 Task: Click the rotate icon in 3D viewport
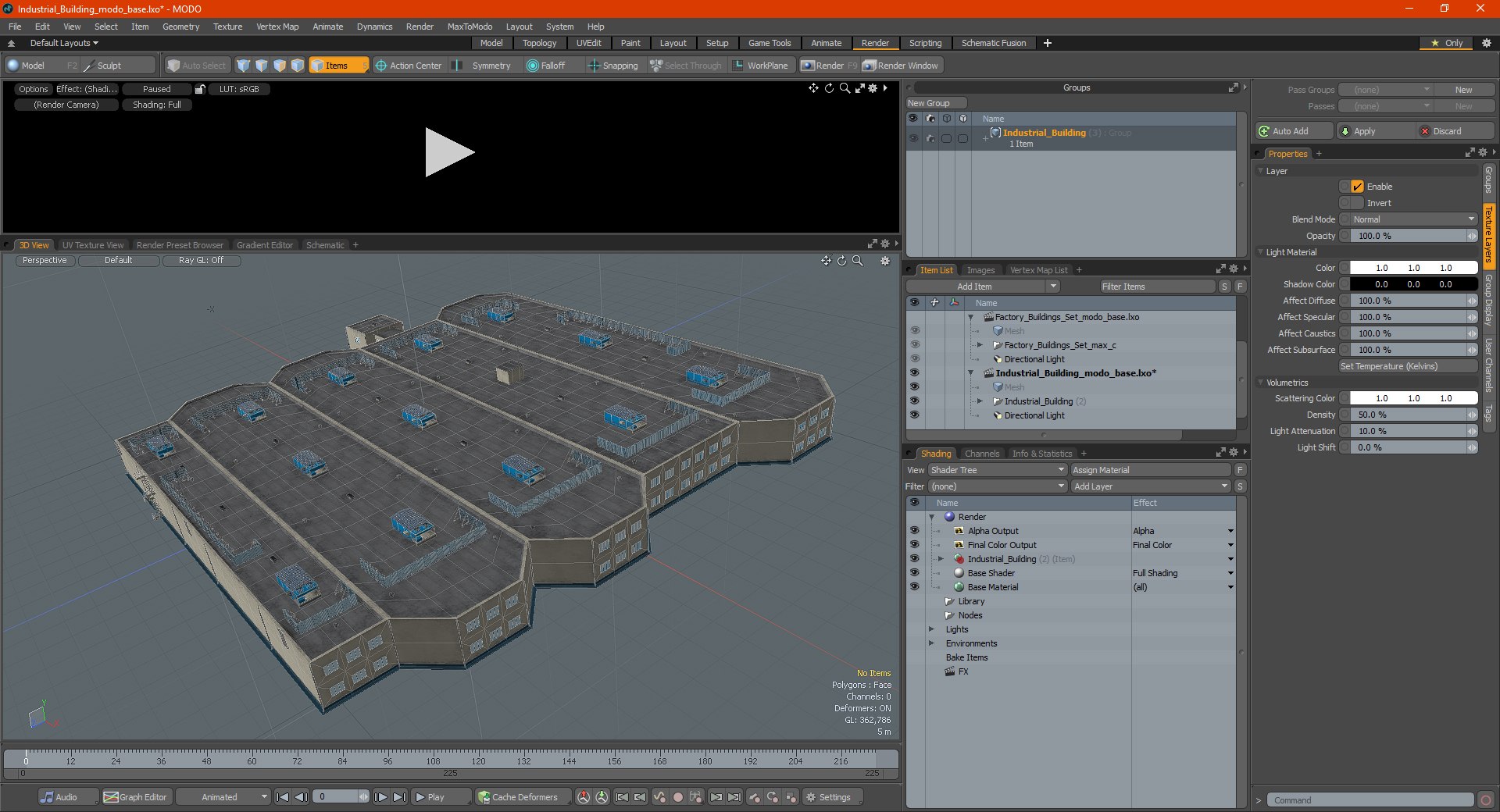click(x=841, y=261)
